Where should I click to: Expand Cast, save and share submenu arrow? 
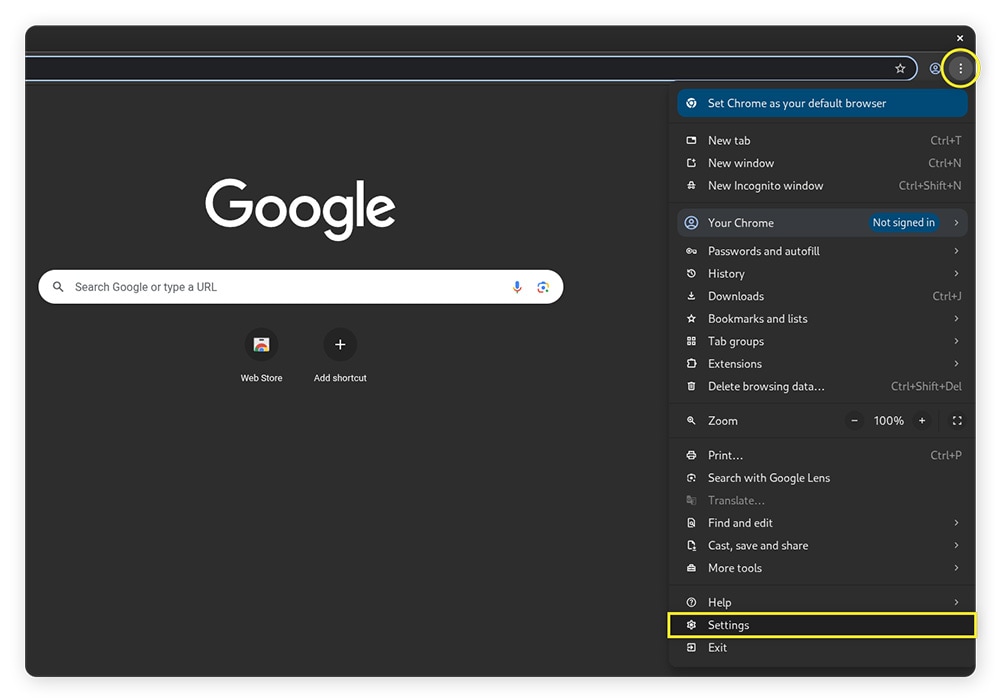pyautogui.click(x=956, y=546)
